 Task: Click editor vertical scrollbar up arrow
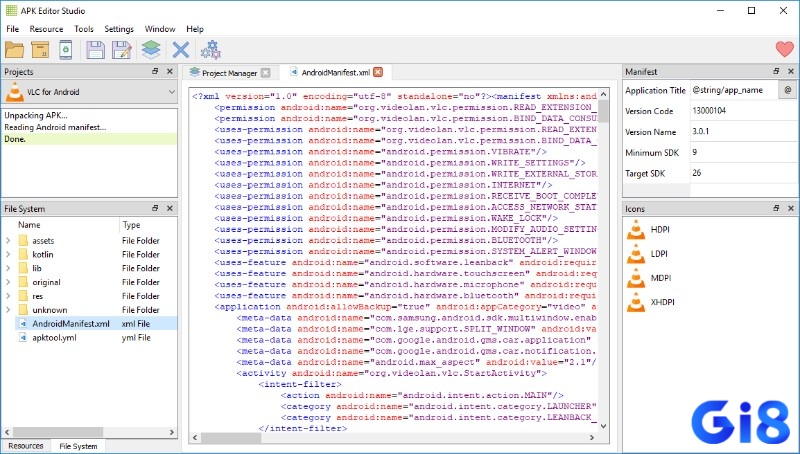[604, 94]
